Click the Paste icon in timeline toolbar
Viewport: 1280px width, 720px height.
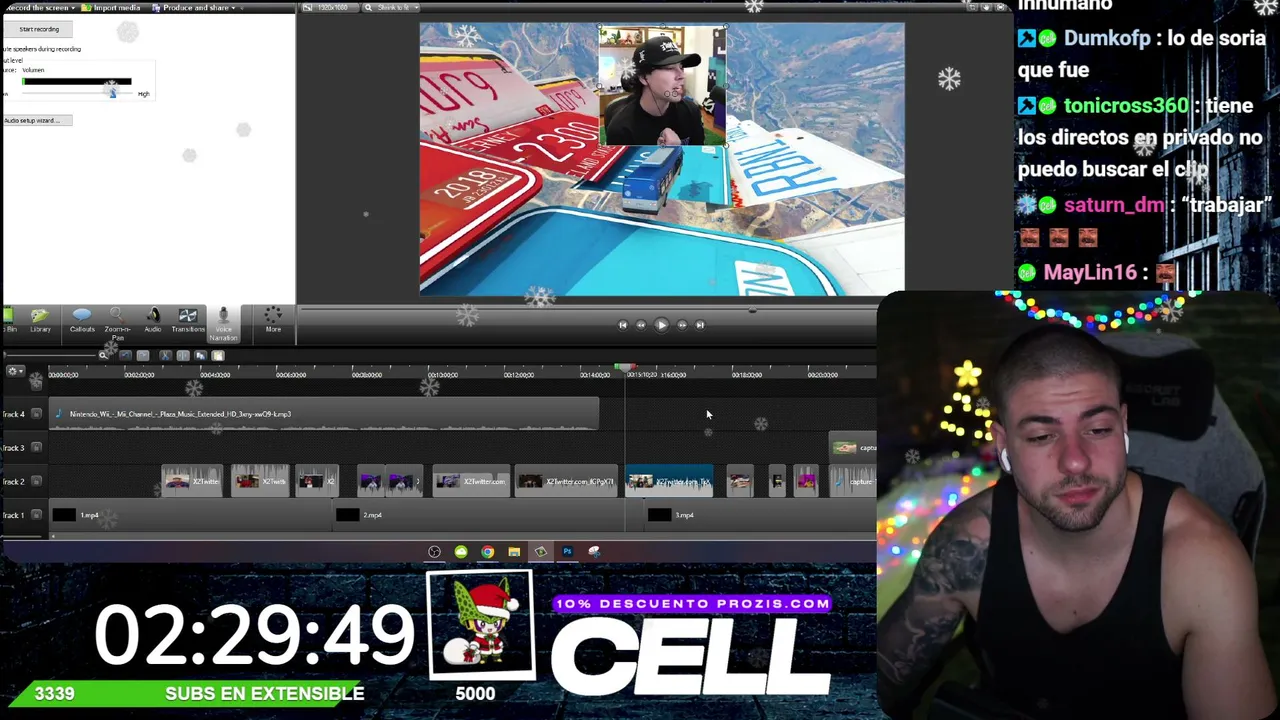tap(218, 355)
